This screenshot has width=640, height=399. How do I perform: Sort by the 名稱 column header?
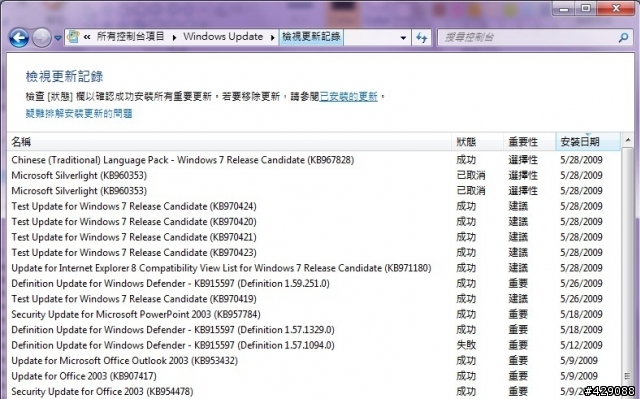point(229,142)
